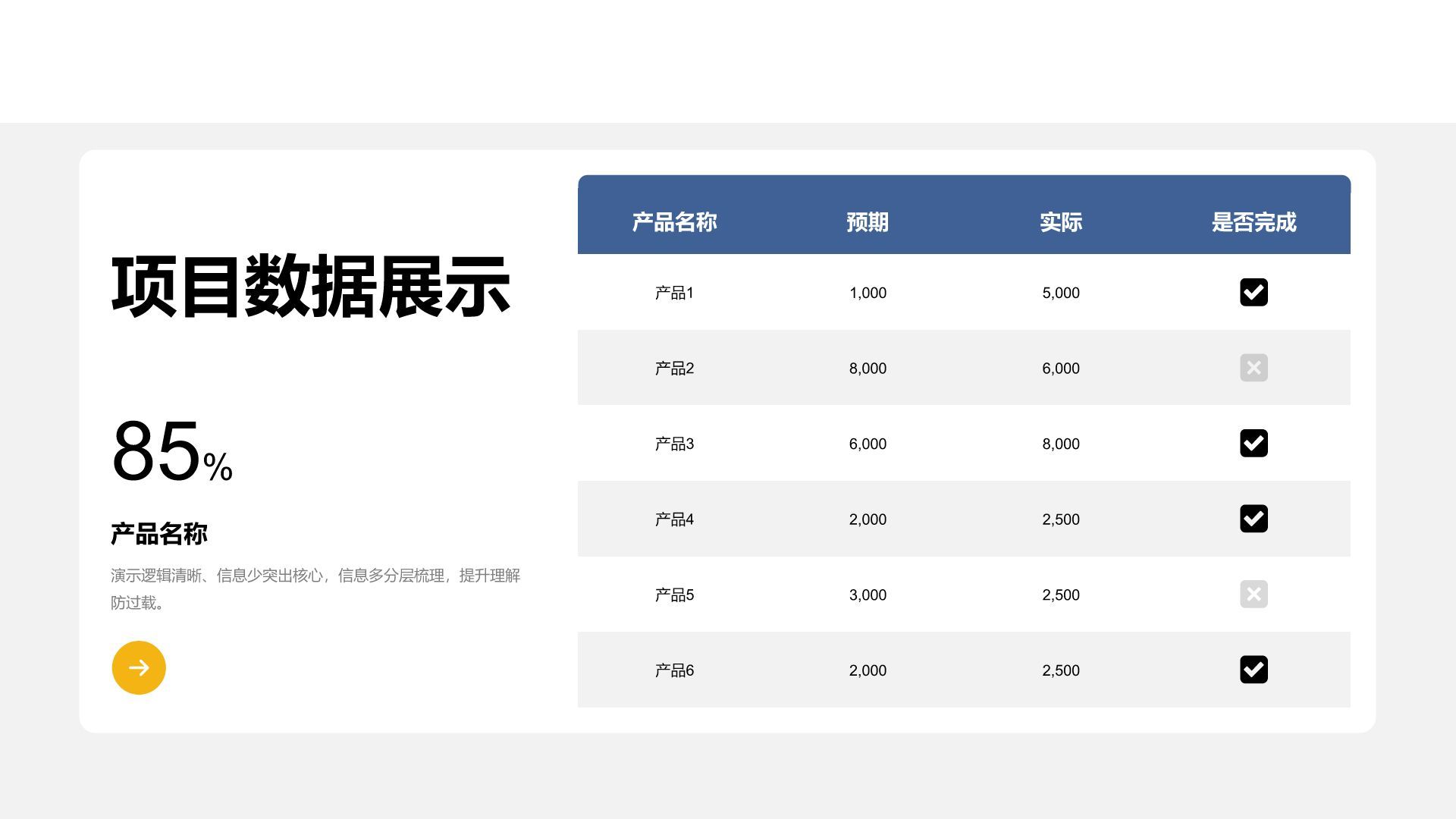Click the 产品6 name cell
Image resolution: width=1456 pixels, height=819 pixels.
pos(674,670)
